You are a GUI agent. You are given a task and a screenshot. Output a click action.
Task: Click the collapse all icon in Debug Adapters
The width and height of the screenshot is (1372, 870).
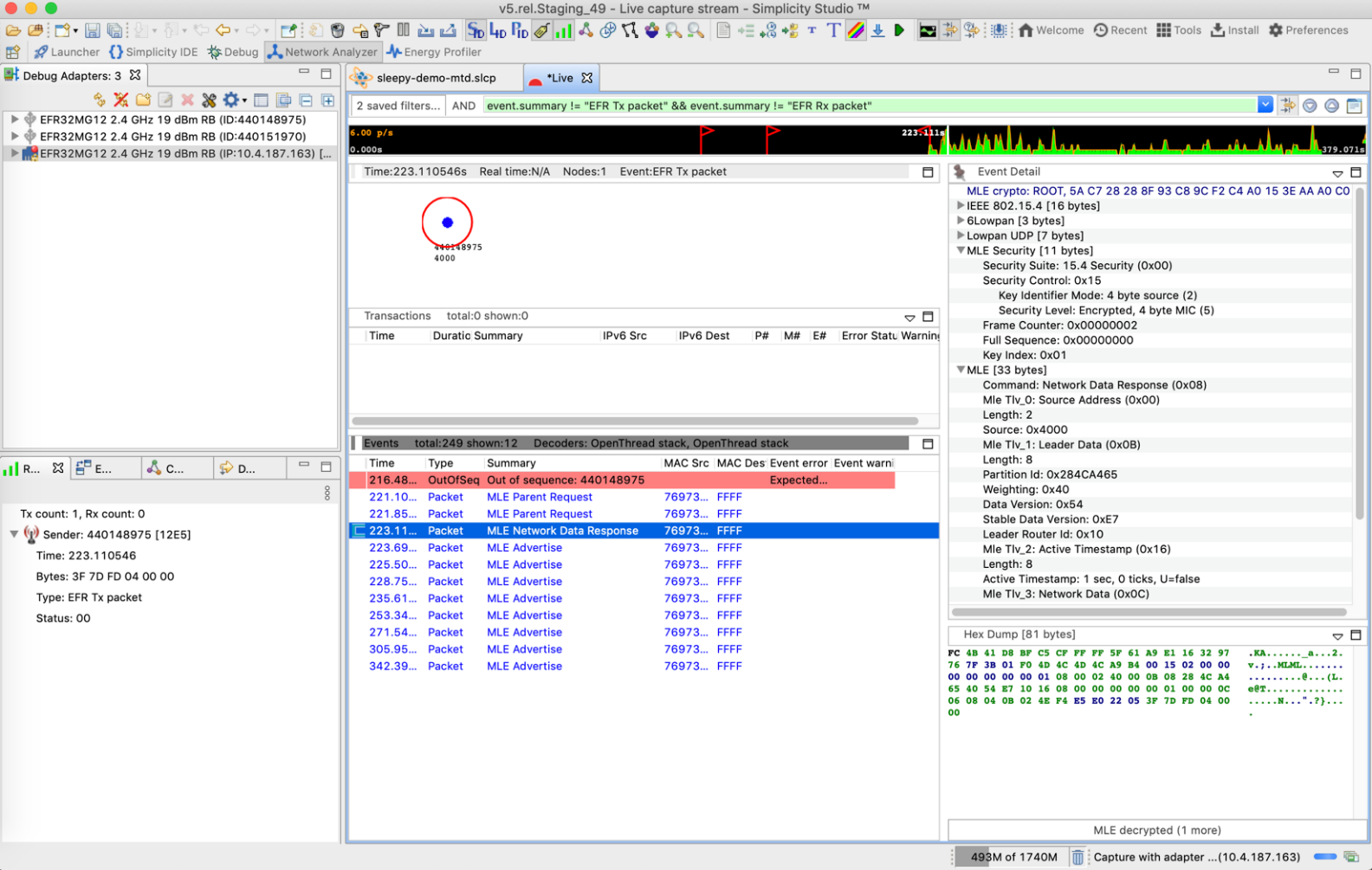tap(306, 100)
